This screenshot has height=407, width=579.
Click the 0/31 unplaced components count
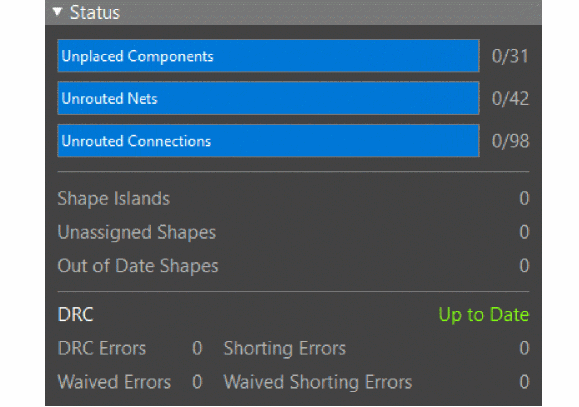510,56
